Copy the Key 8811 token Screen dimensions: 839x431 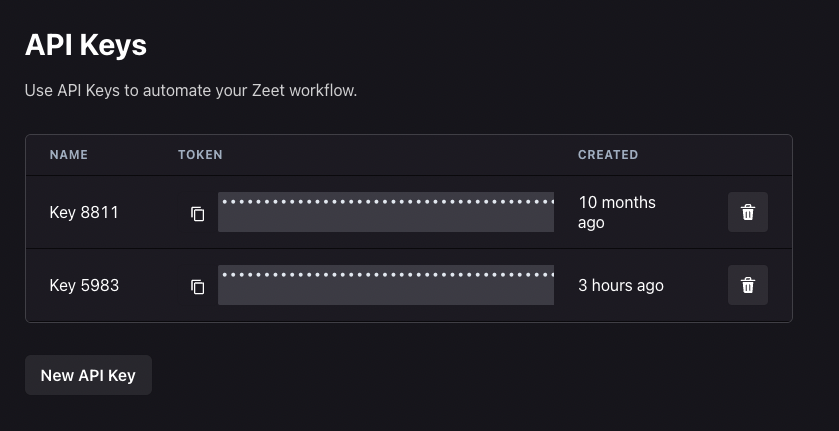(198, 214)
